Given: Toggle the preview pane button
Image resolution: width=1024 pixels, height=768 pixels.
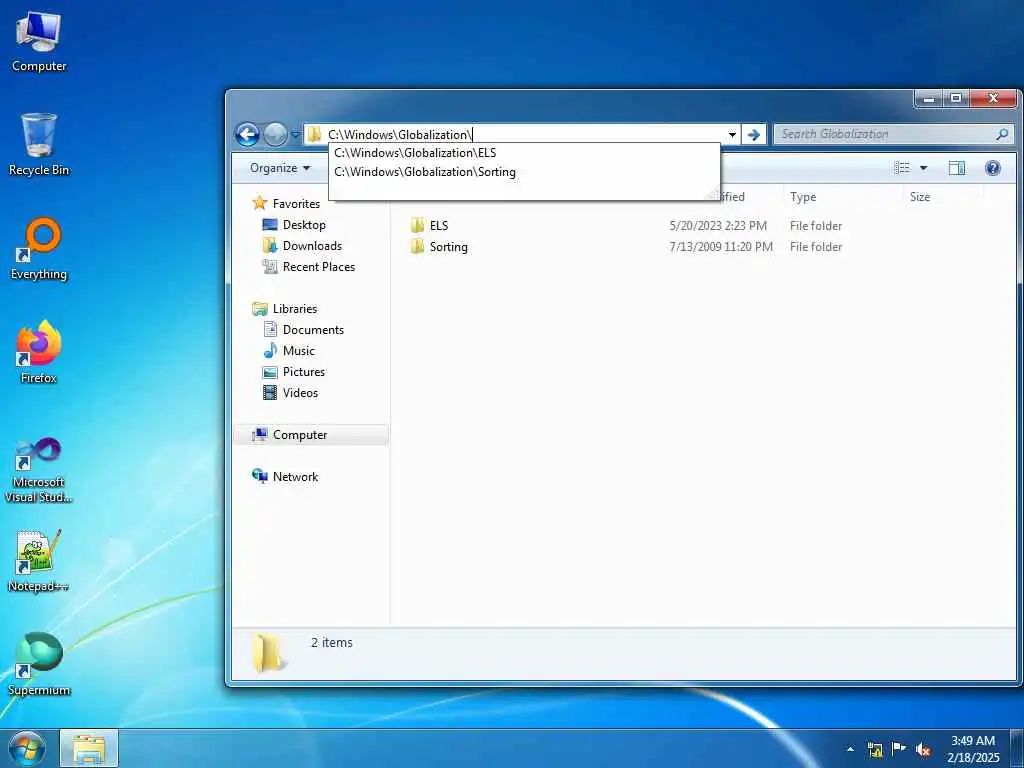Looking at the screenshot, I should tap(957, 168).
